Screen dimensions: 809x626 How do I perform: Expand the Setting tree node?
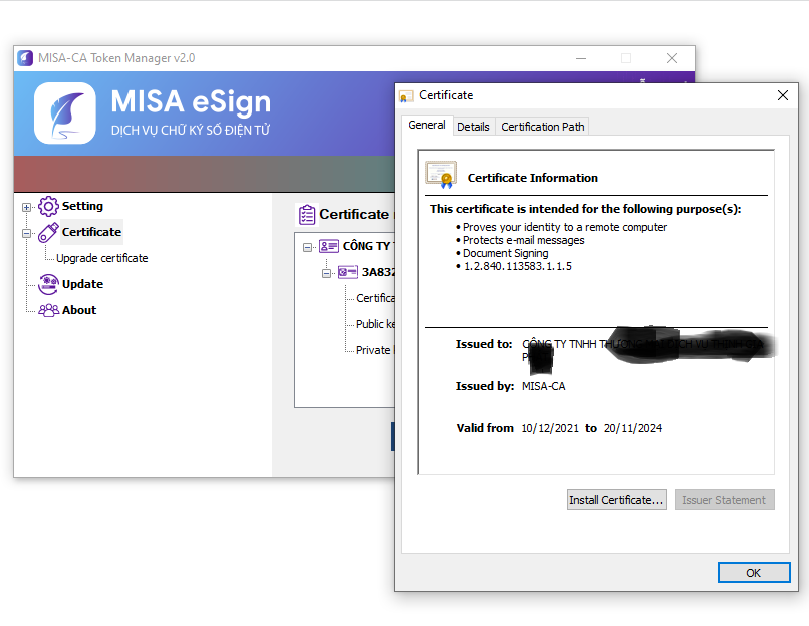pyautogui.click(x=26, y=207)
